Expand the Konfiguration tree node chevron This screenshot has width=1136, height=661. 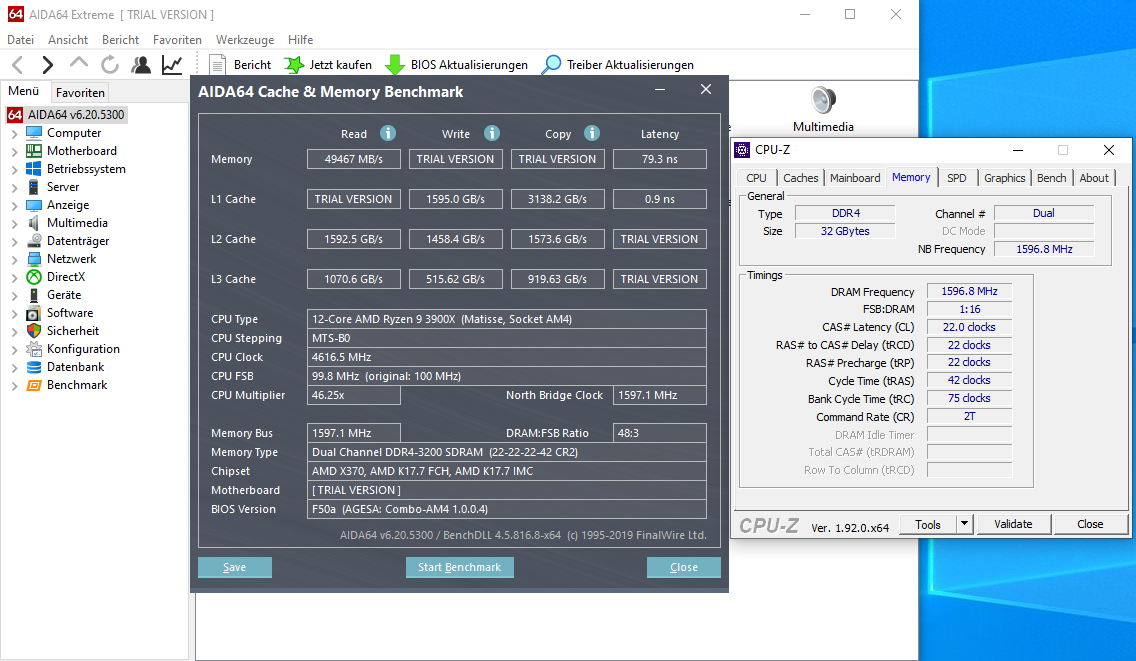(14, 349)
